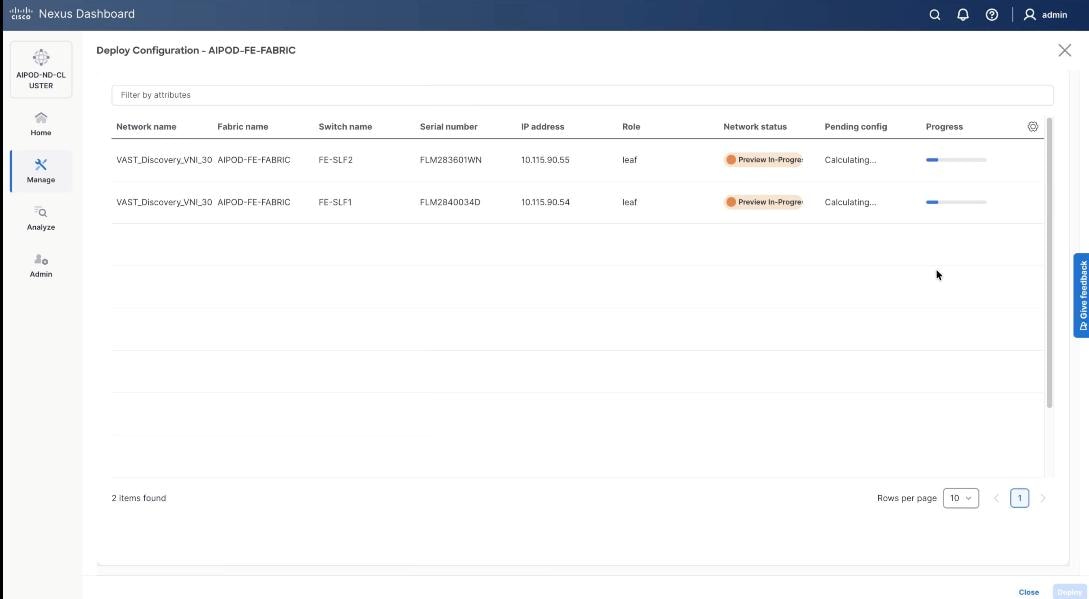Click the table vertical scrollbar
The height and width of the screenshot is (599, 1089).
coord(1049,263)
